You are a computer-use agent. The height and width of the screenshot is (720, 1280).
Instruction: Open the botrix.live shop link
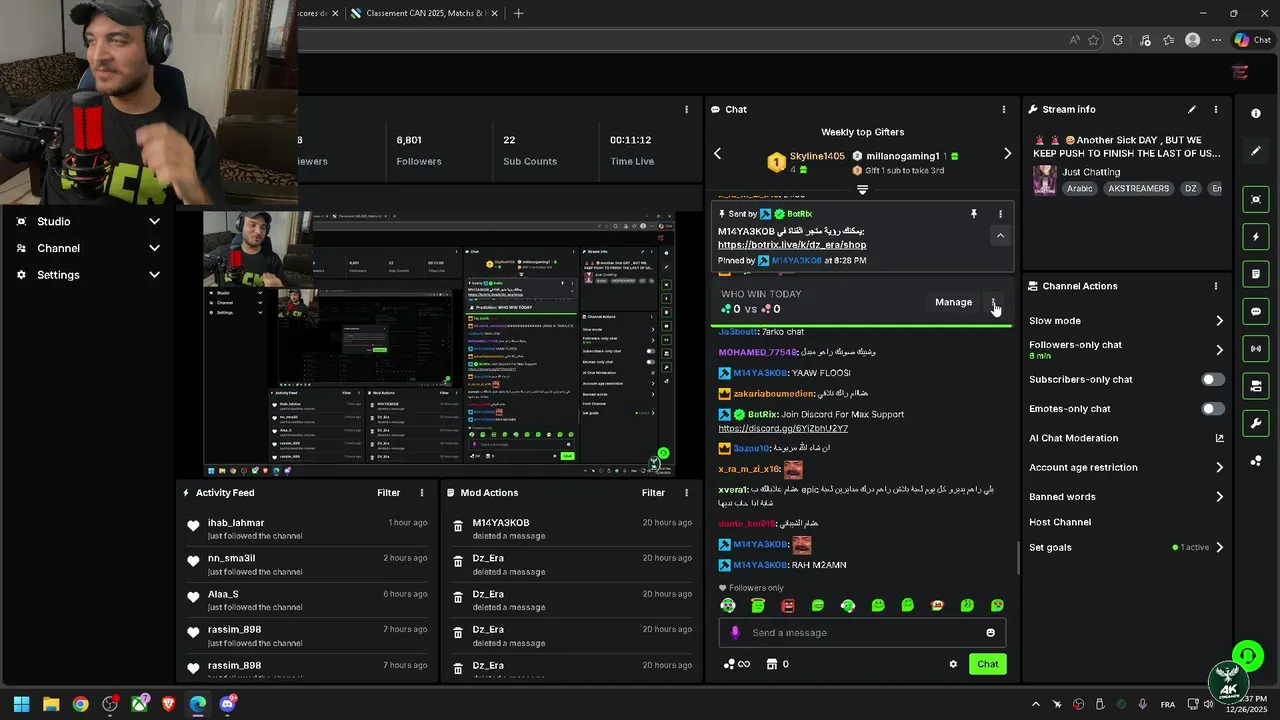pyautogui.click(x=792, y=245)
